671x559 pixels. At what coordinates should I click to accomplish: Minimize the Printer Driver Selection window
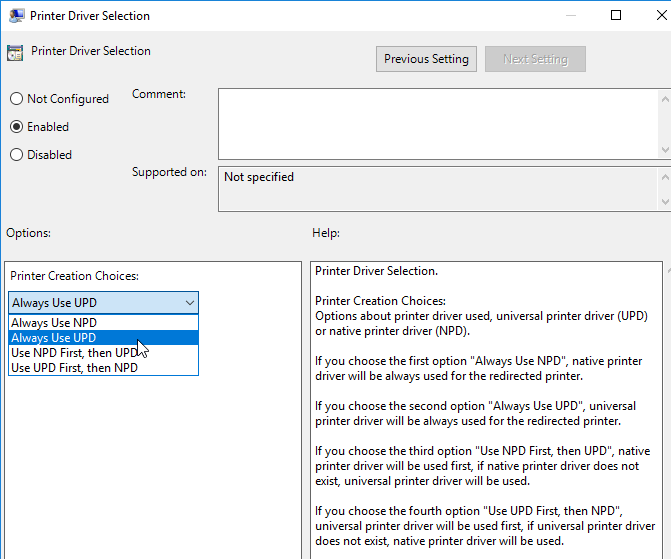[x=570, y=15]
